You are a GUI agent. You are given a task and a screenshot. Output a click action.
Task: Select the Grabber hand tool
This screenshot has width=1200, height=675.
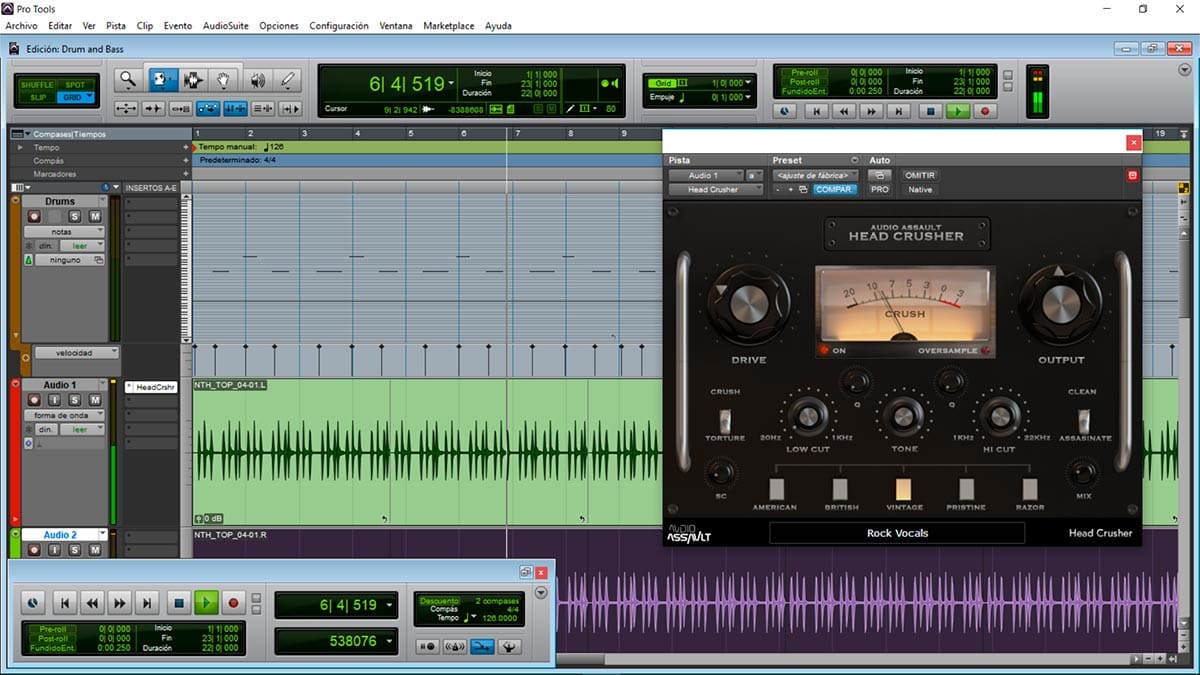click(224, 80)
